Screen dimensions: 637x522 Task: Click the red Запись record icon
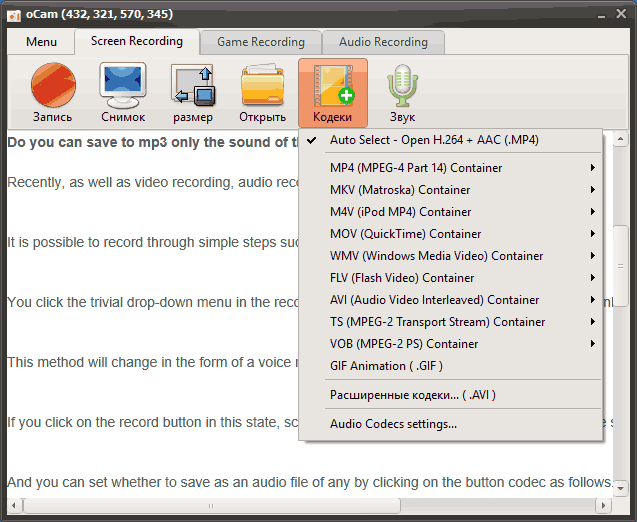tap(53, 85)
